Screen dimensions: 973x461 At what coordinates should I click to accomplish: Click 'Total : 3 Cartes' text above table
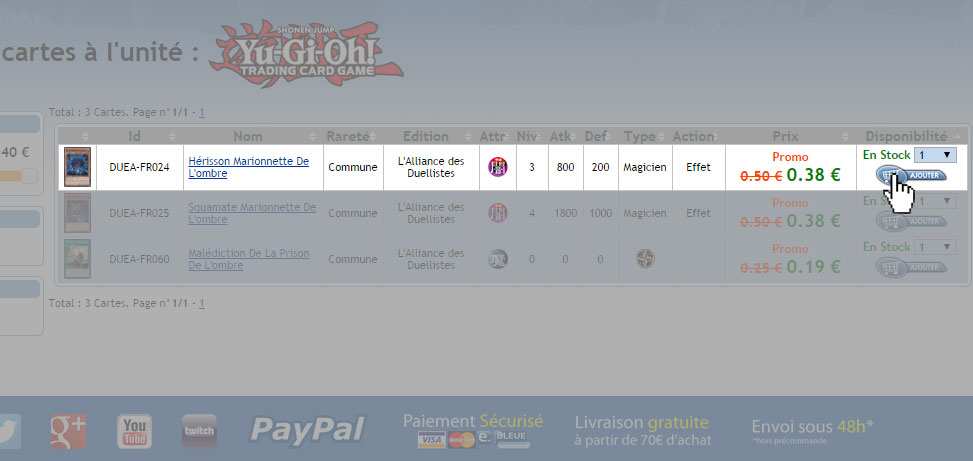point(87,114)
